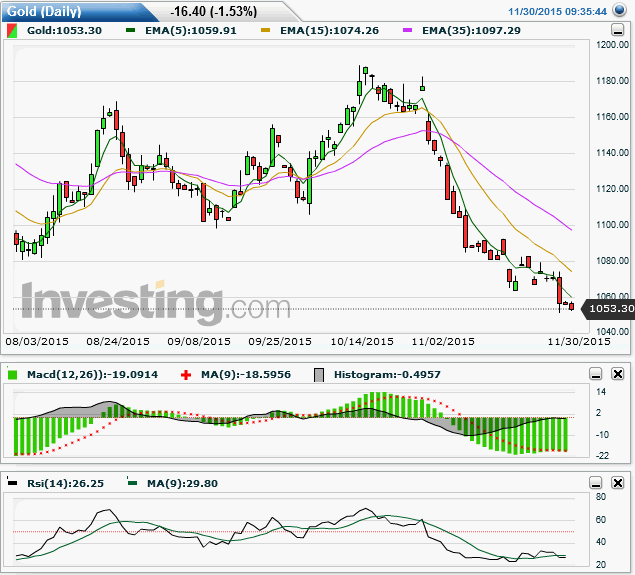Click the 1200.00 price axis label
The width and height of the screenshot is (635, 575).
(612, 45)
